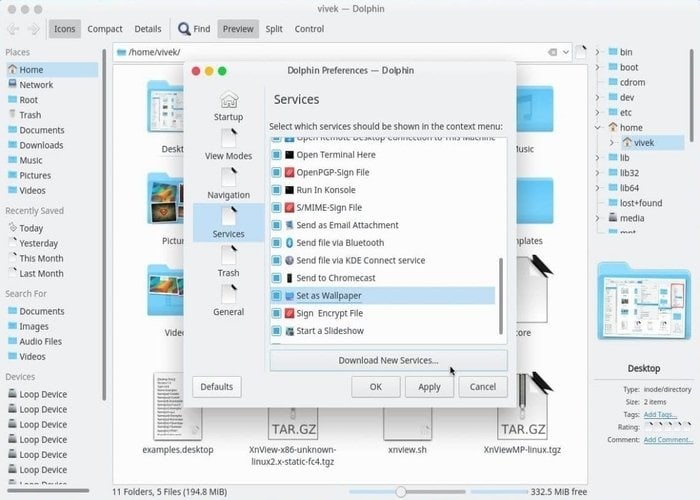700x500 pixels.
Task: Collapse the home folder in tree
Action: pyautogui.click(x=598, y=128)
